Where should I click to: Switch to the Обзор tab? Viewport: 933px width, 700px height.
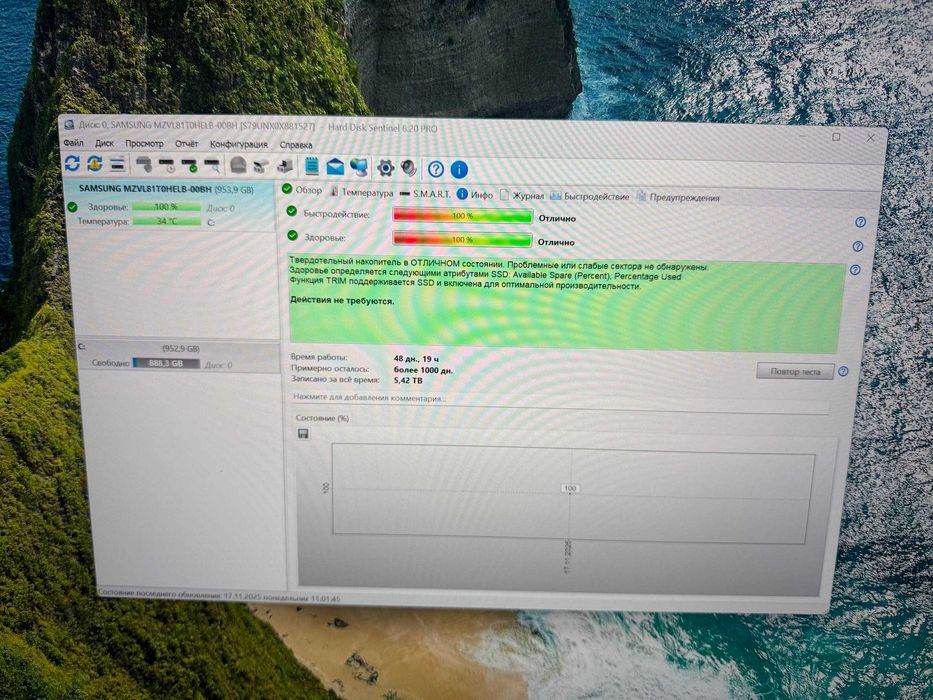[x=302, y=190]
